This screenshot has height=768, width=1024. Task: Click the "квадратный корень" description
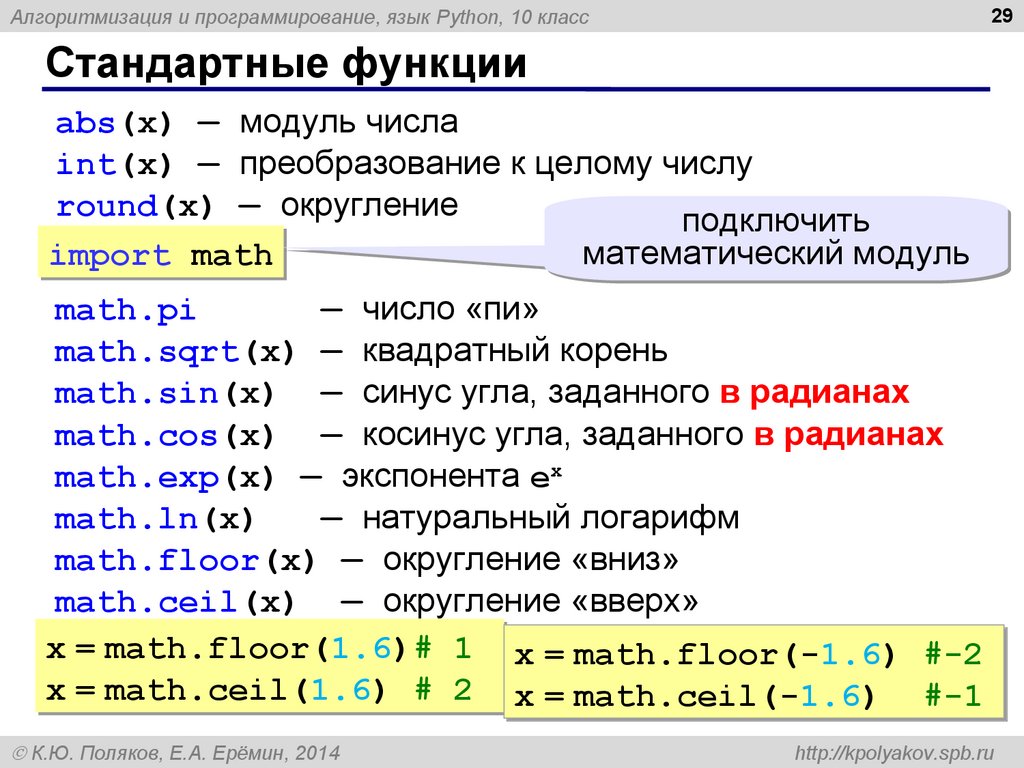[515, 351]
